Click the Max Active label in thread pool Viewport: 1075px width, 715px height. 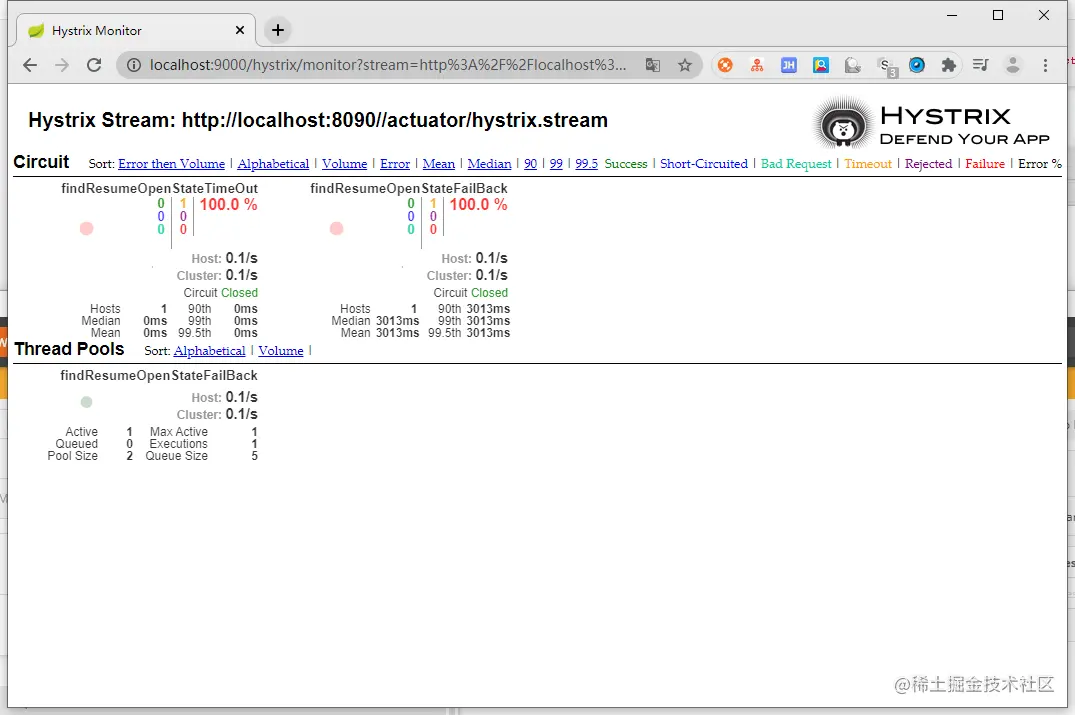[179, 432]
